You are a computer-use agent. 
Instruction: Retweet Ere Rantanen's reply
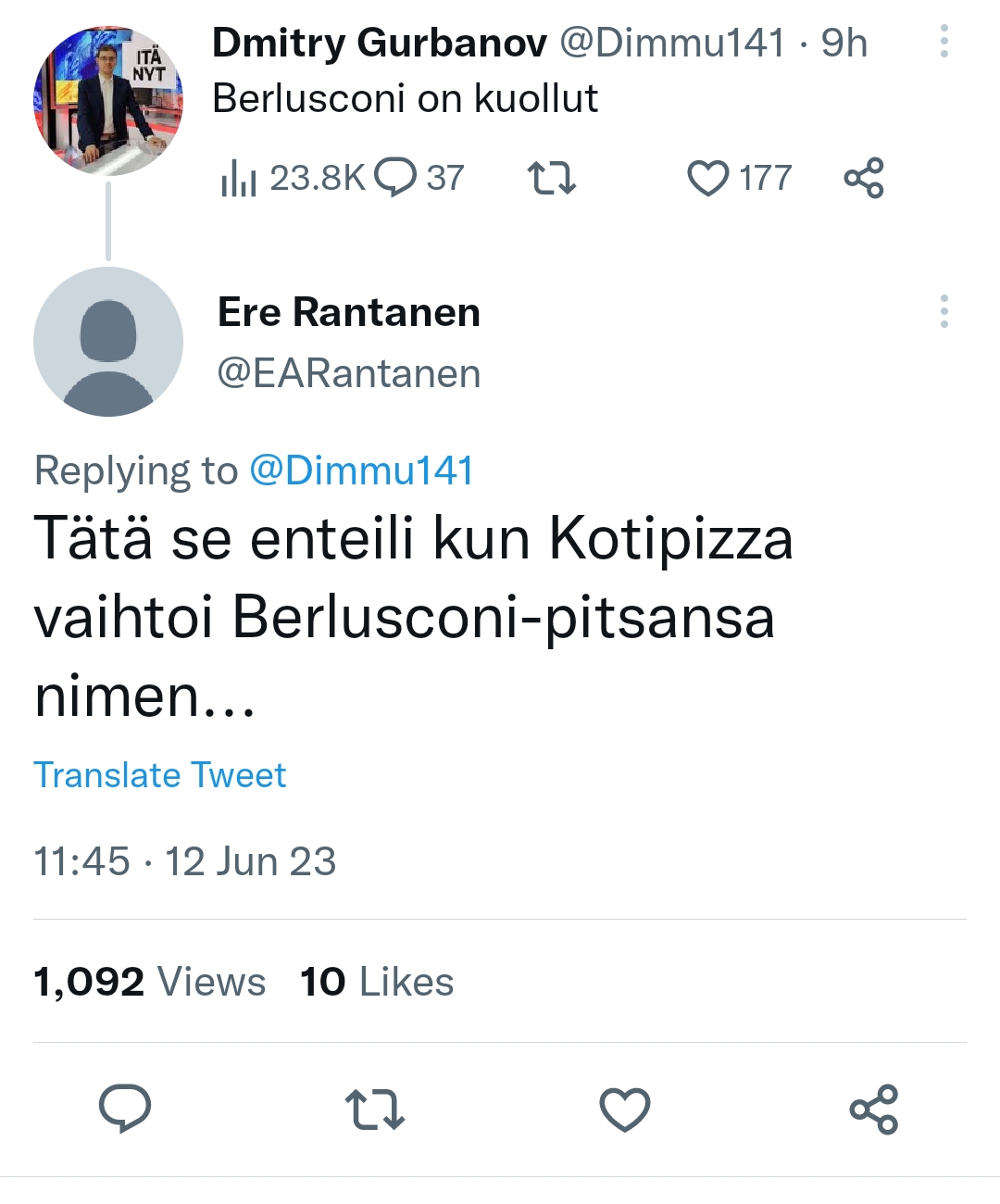(374, 1109)
